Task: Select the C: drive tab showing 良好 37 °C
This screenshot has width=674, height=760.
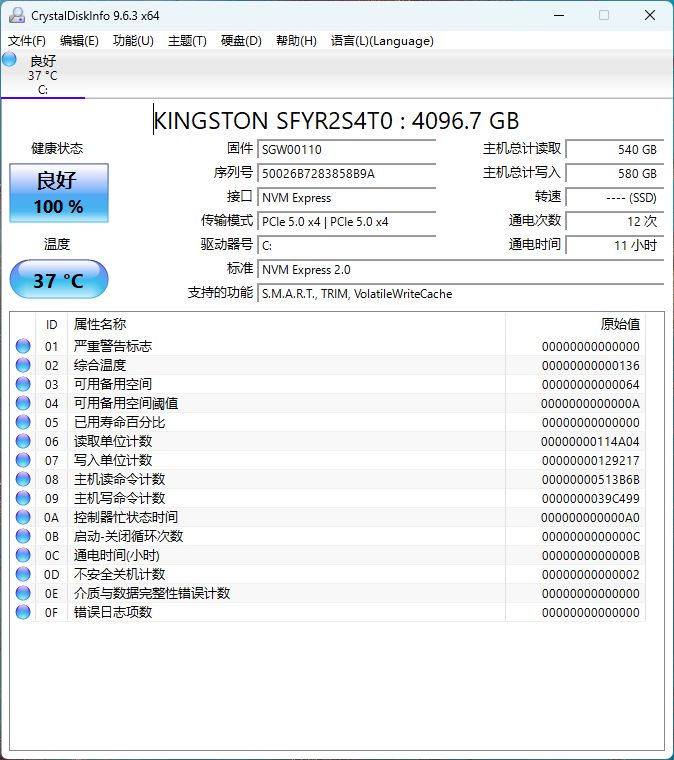Action: tap(43, 75)
